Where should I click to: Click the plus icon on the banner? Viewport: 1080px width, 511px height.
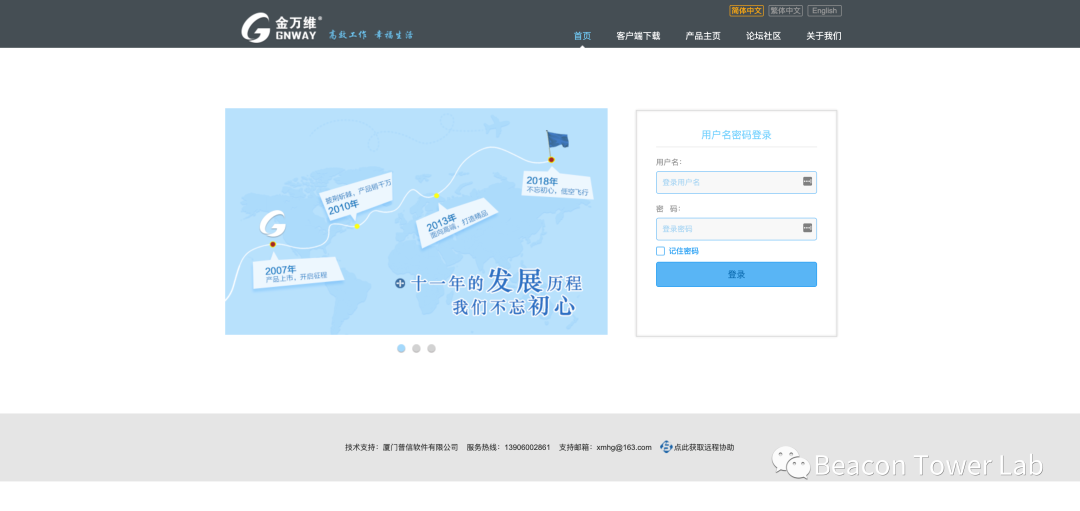[400, 283]
